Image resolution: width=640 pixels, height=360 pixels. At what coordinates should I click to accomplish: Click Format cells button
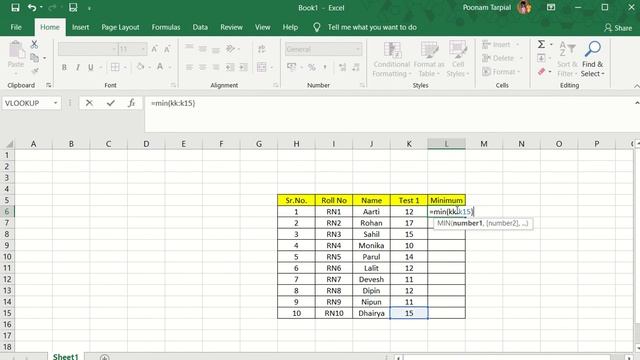tap(501, 72)
